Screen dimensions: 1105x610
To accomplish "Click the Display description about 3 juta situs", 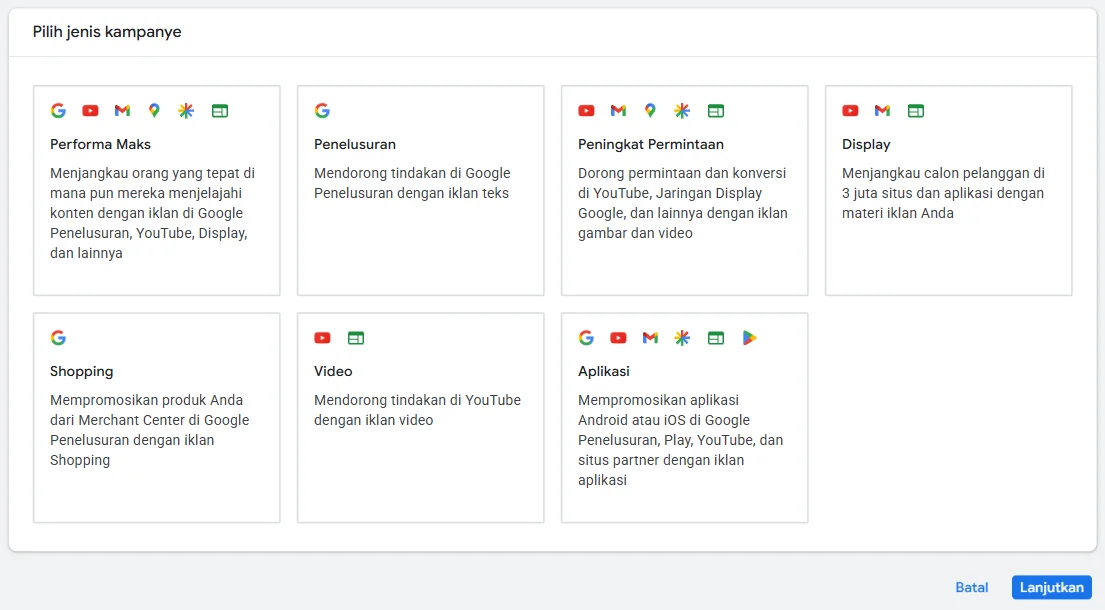I will (944, 193).
